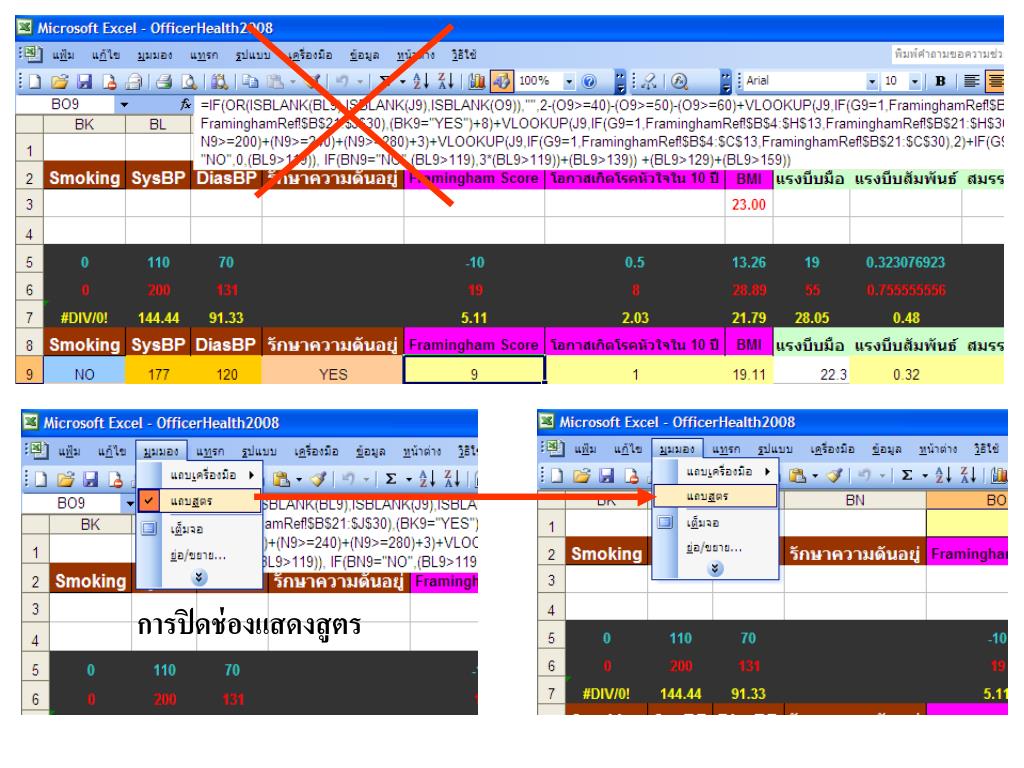
Task: Select YES cell in row 9
Action: pos(333,374)
